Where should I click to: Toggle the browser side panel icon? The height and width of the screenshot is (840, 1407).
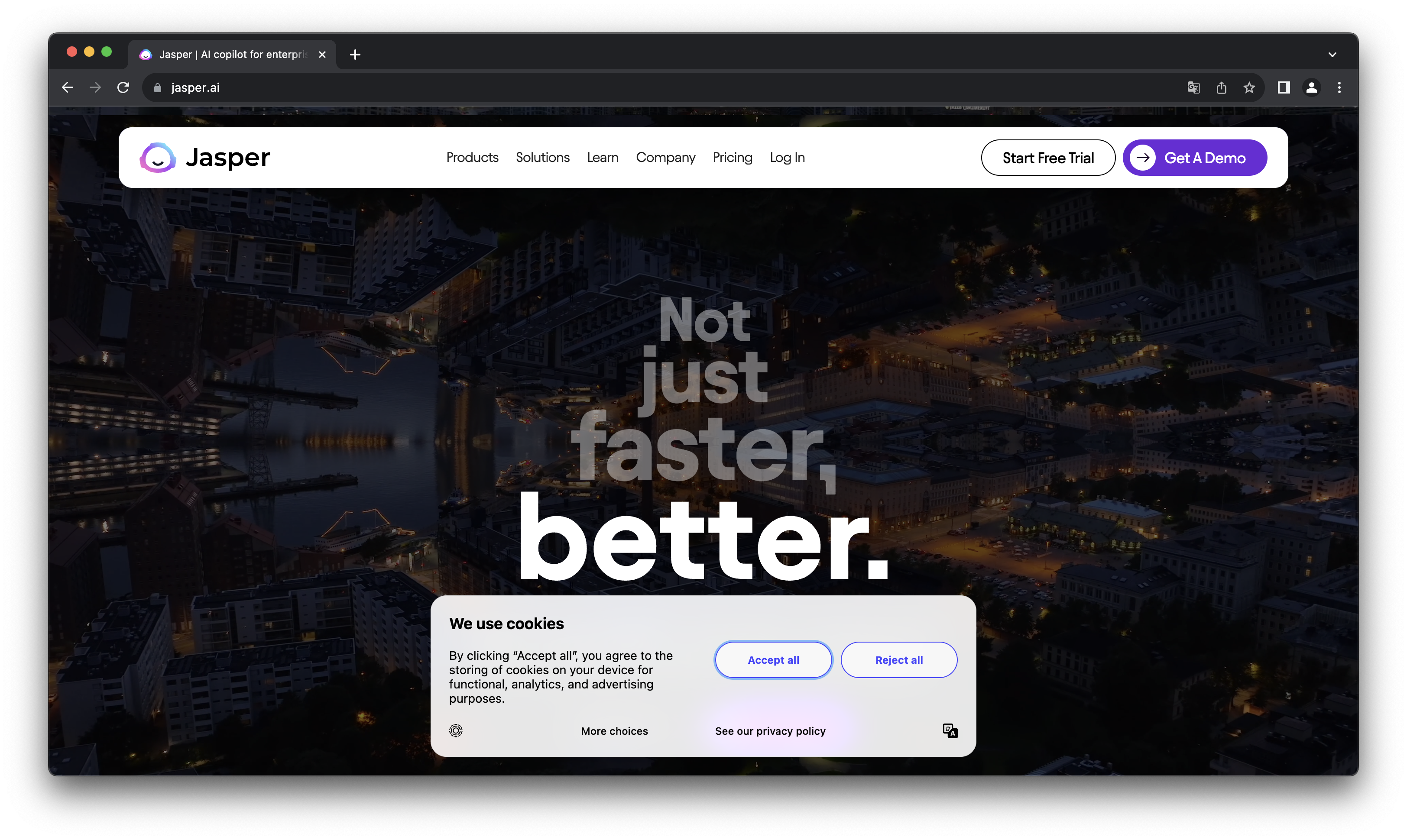[1284, 88]
